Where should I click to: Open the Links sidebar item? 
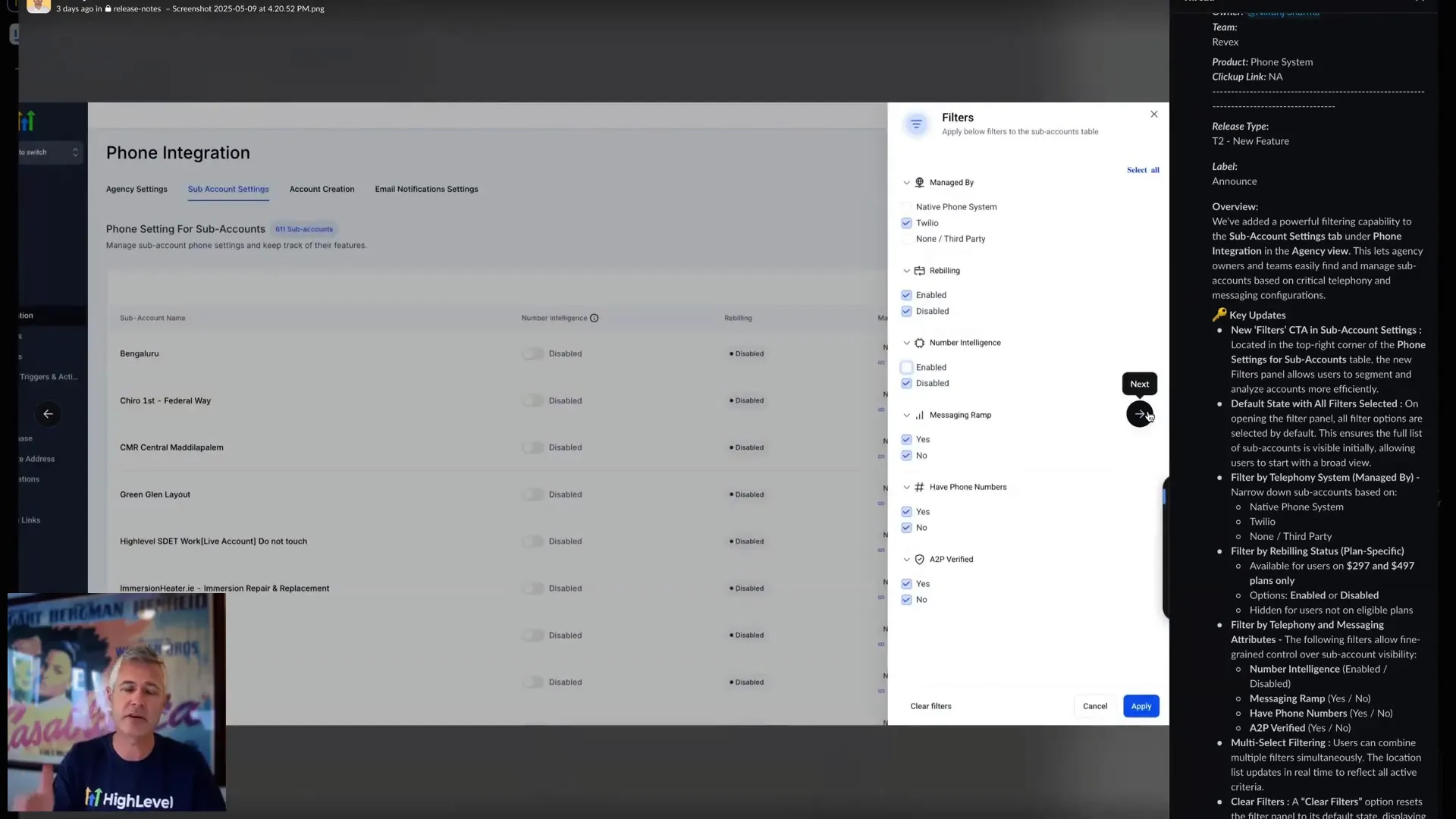coord(31,520)
